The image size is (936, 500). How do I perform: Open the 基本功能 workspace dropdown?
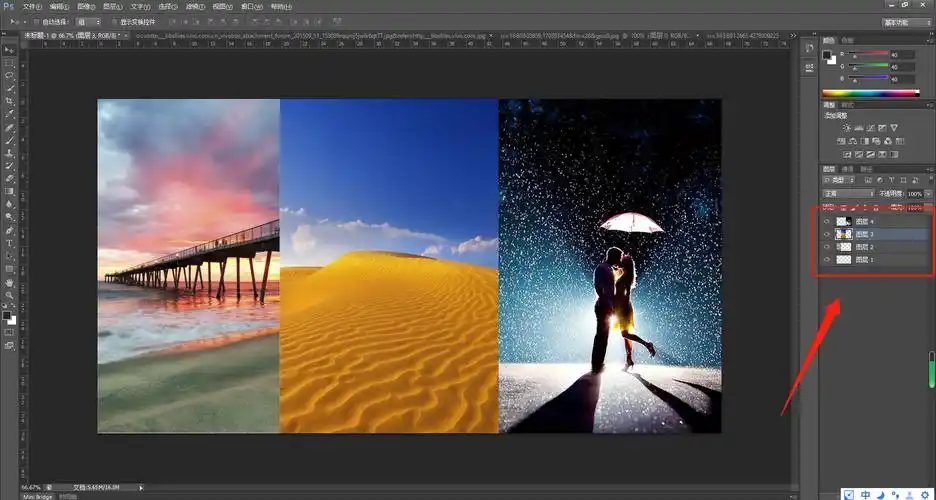[903, 21]
